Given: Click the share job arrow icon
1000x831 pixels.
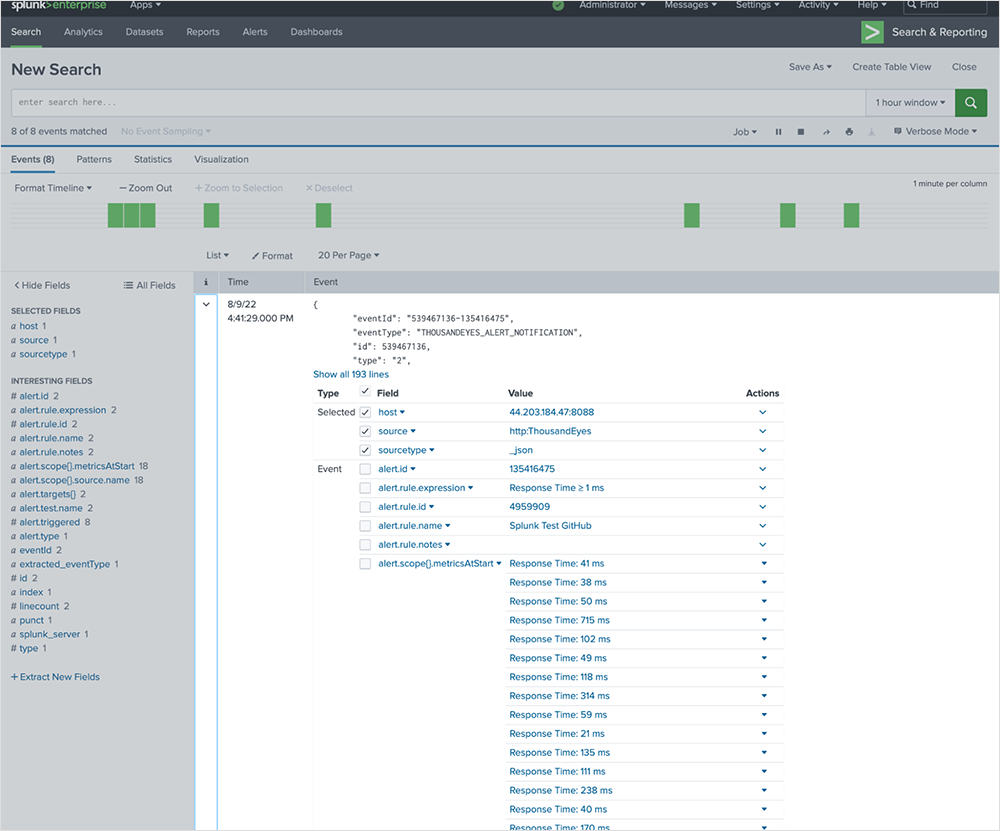Looking at the screenshot, I should pyautogui.click(x=826, y=132).
